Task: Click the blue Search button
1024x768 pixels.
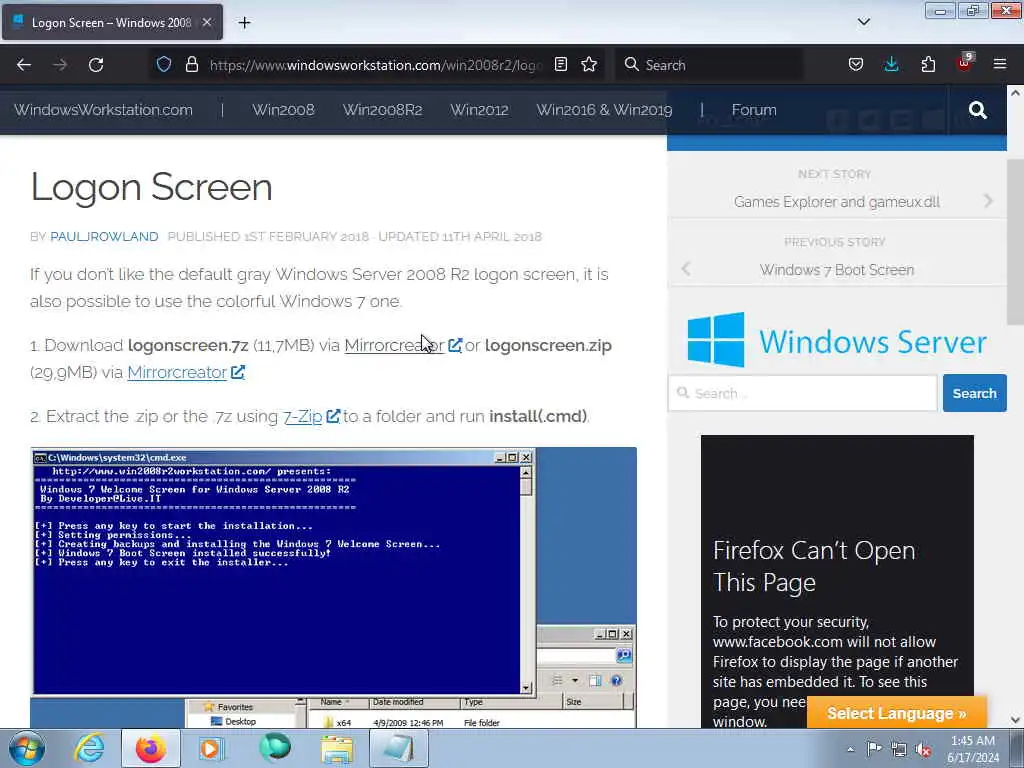Action: tap(974, 393)
